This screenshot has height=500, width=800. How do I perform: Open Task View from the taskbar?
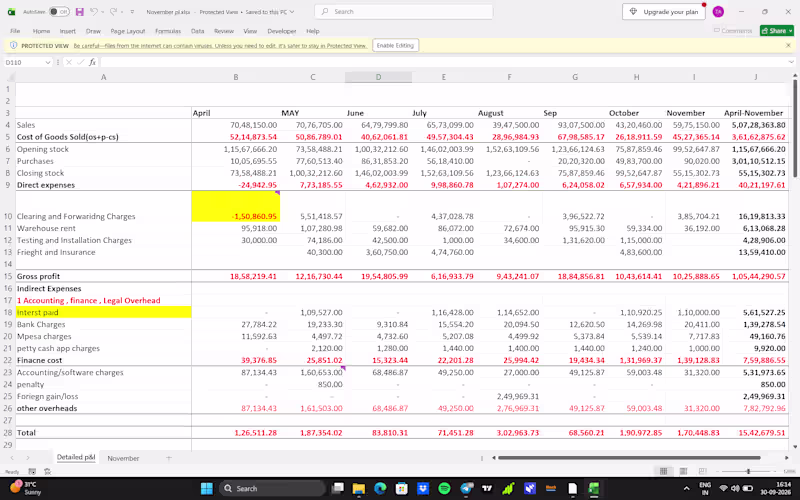point(337,488)
